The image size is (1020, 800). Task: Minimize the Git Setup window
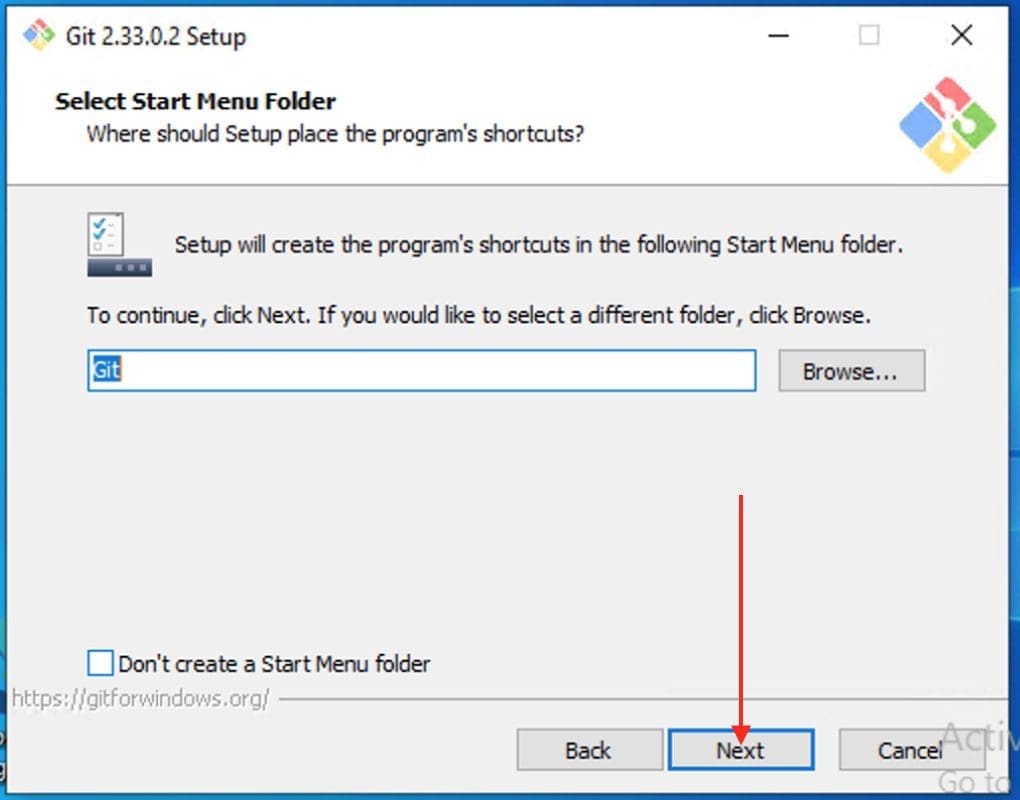778,35
